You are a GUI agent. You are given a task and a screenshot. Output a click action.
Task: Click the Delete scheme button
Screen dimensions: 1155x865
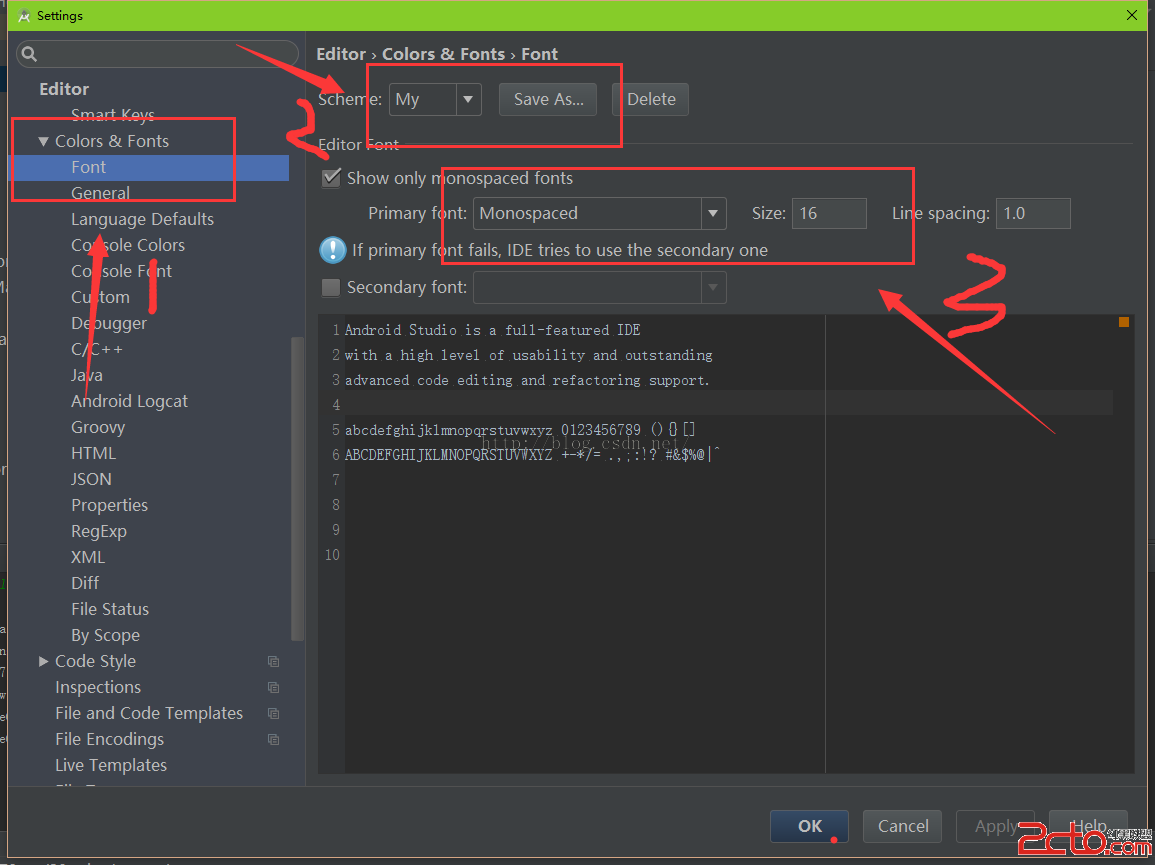pyautogui.click(x=650, y=99)
